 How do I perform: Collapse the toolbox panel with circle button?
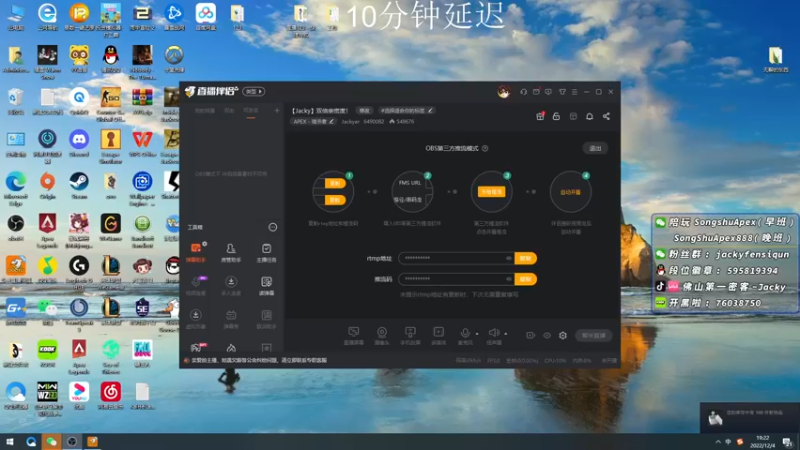click(x=273, y=227)
